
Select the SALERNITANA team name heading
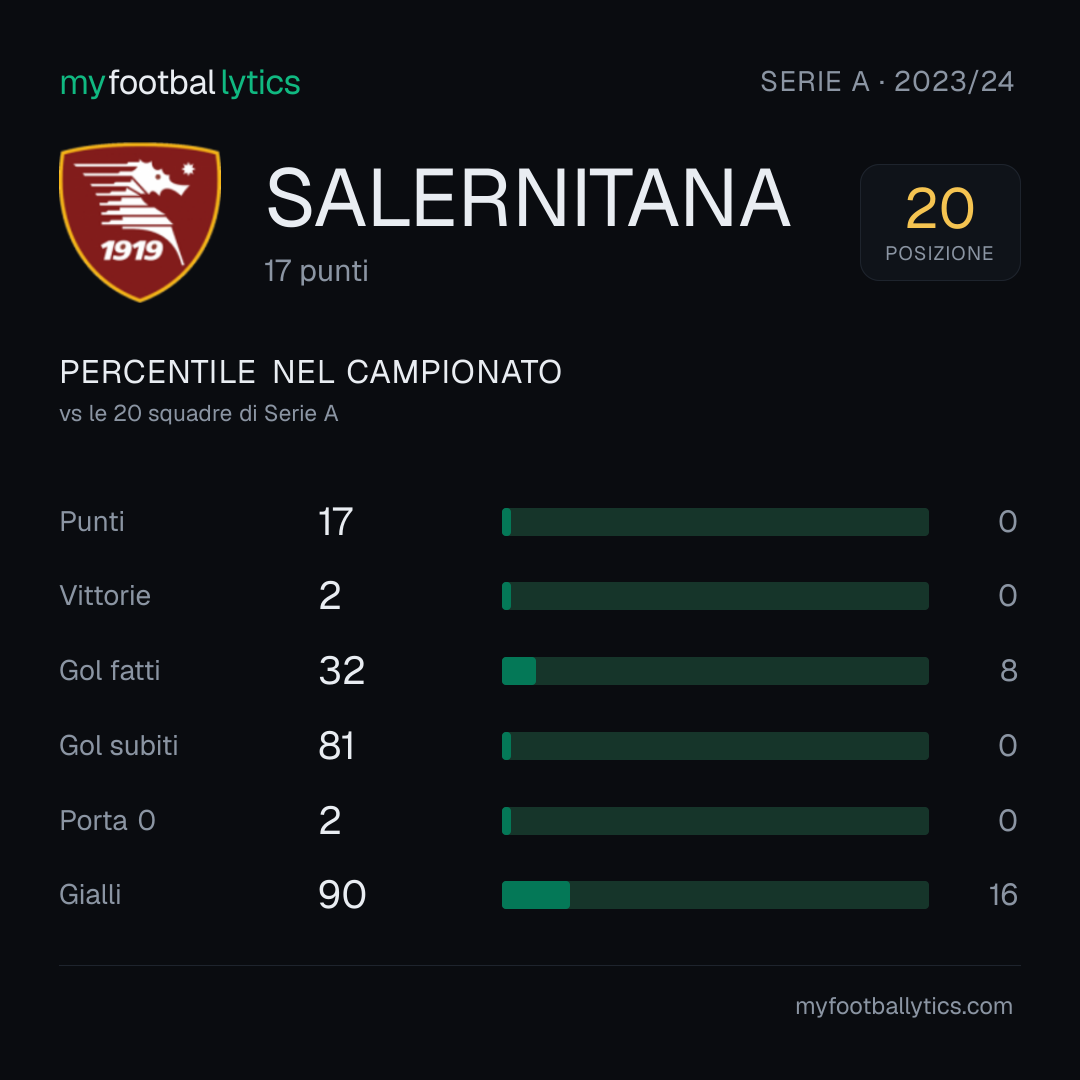528,198
